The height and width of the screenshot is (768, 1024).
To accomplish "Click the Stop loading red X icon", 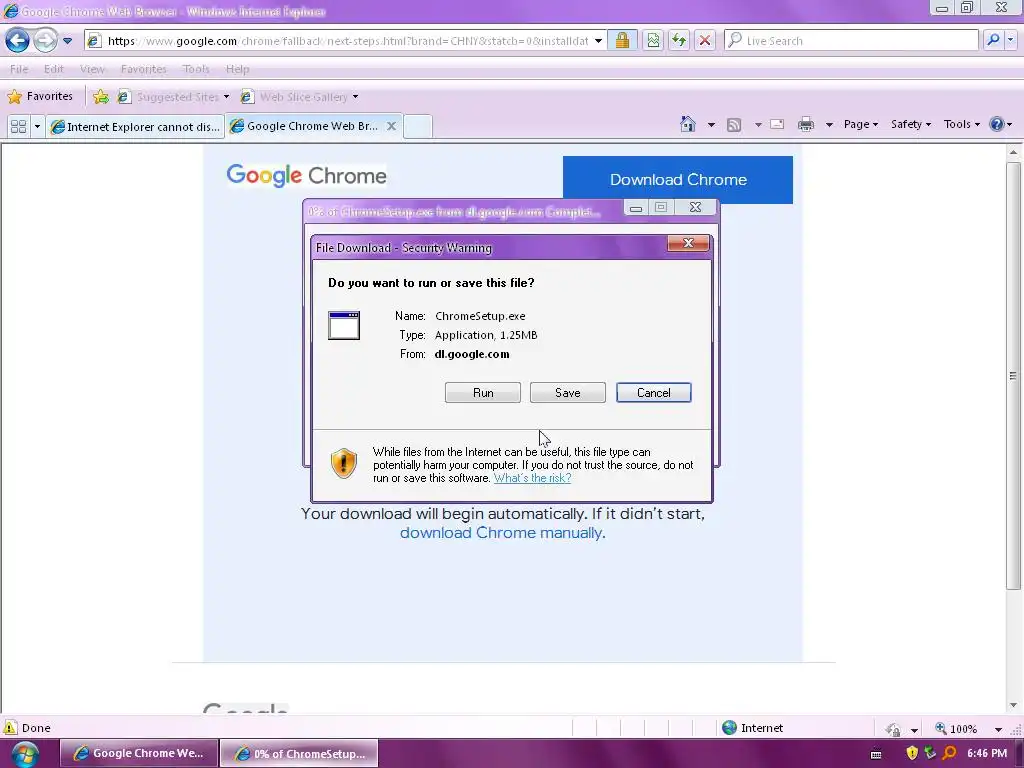I will click(705, 40).
